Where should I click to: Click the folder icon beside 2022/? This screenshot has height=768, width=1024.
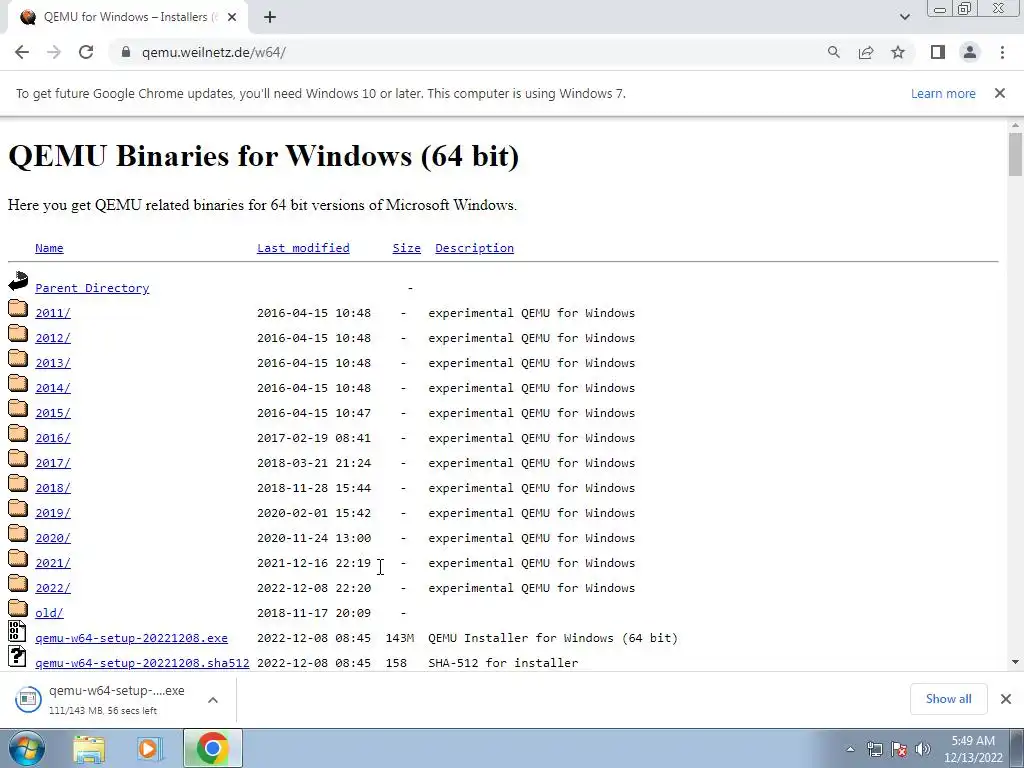click(18, 583)
